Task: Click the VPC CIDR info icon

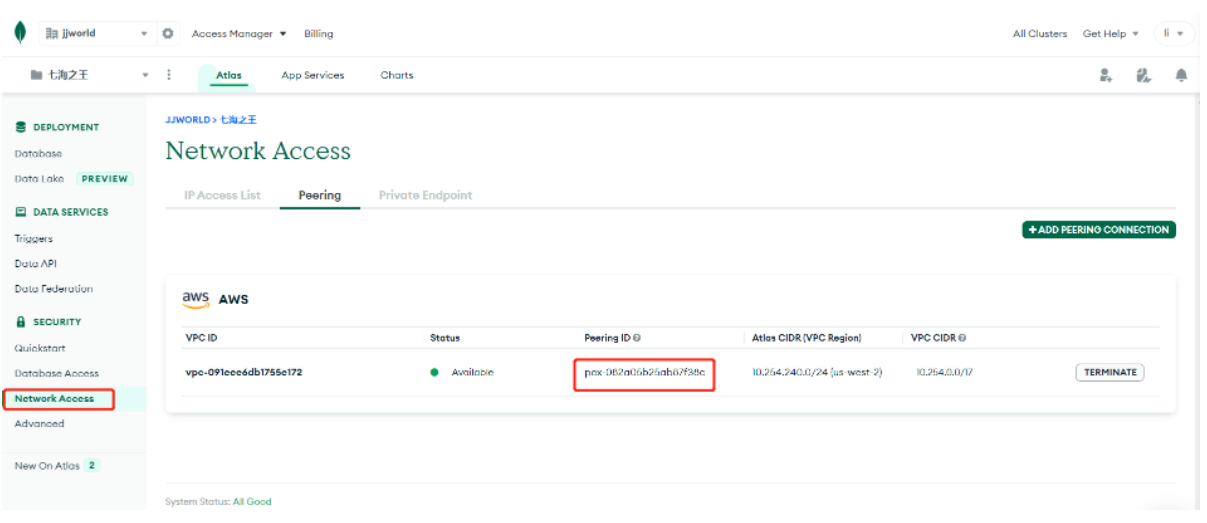Action: pos(962,338)
